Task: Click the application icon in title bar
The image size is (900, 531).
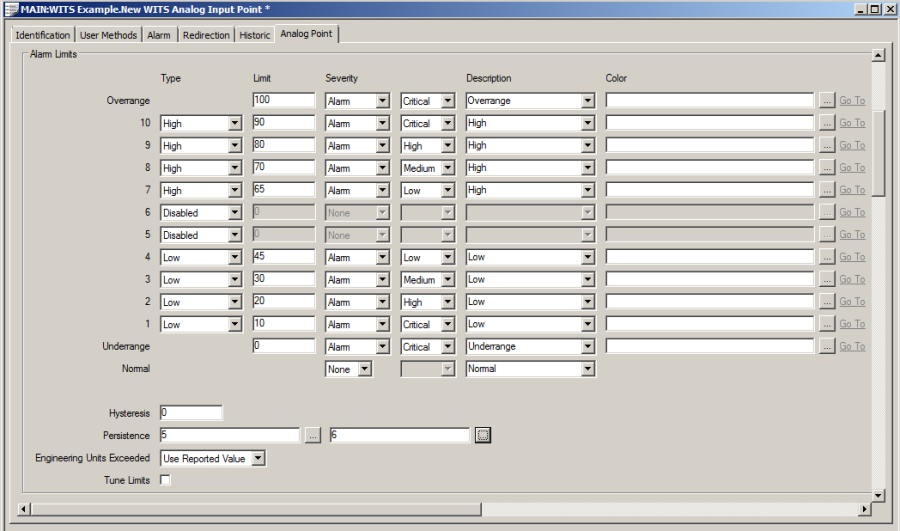Action: 10,9
